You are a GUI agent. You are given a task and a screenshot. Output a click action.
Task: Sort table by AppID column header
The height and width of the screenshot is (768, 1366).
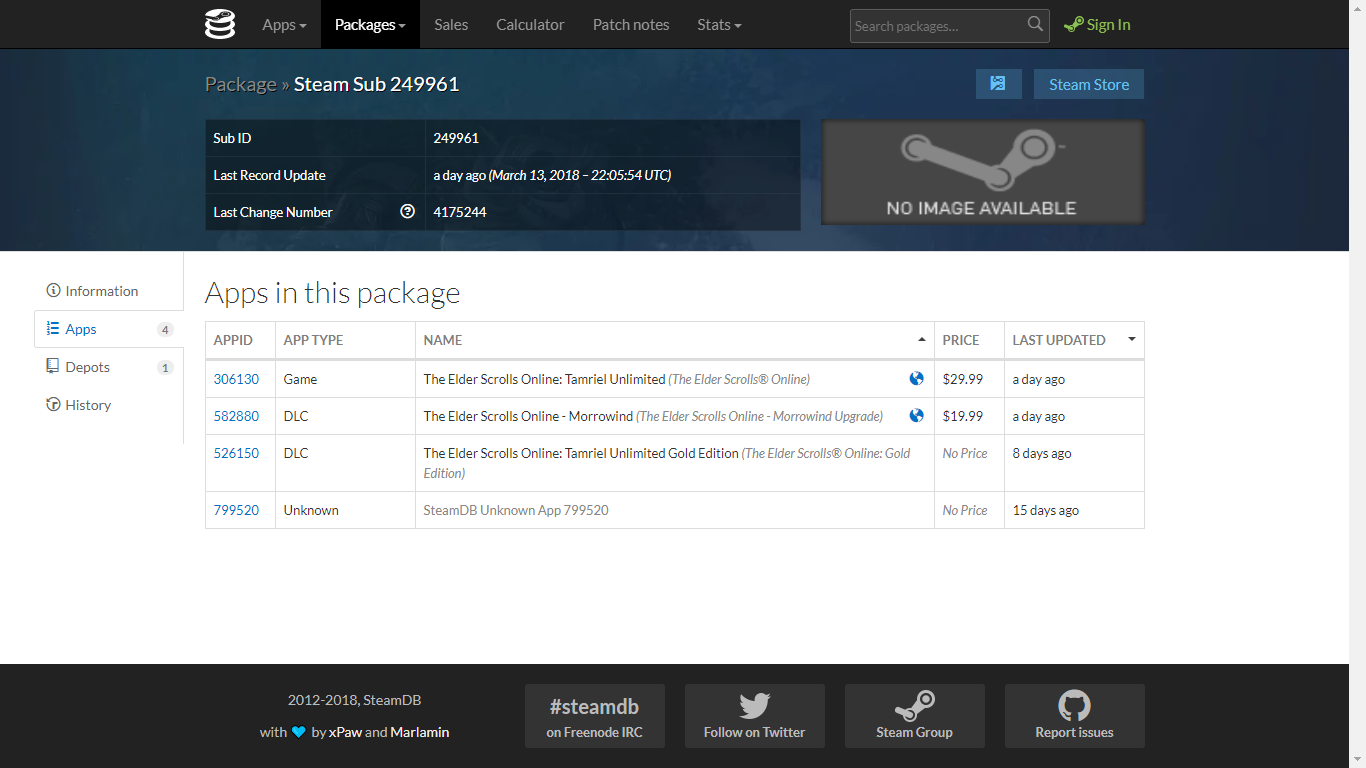tap(240, 340)
